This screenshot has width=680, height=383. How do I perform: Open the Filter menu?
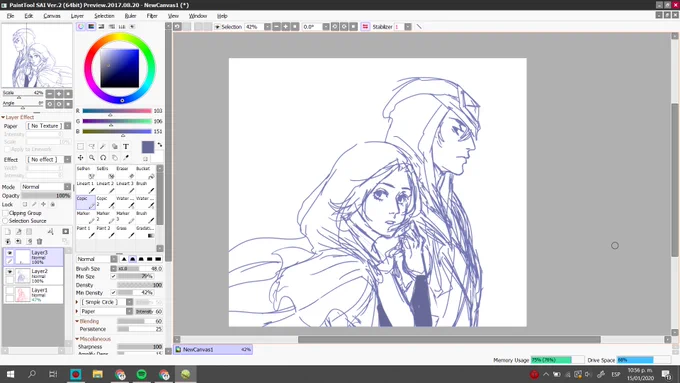[x=152, y=16]
